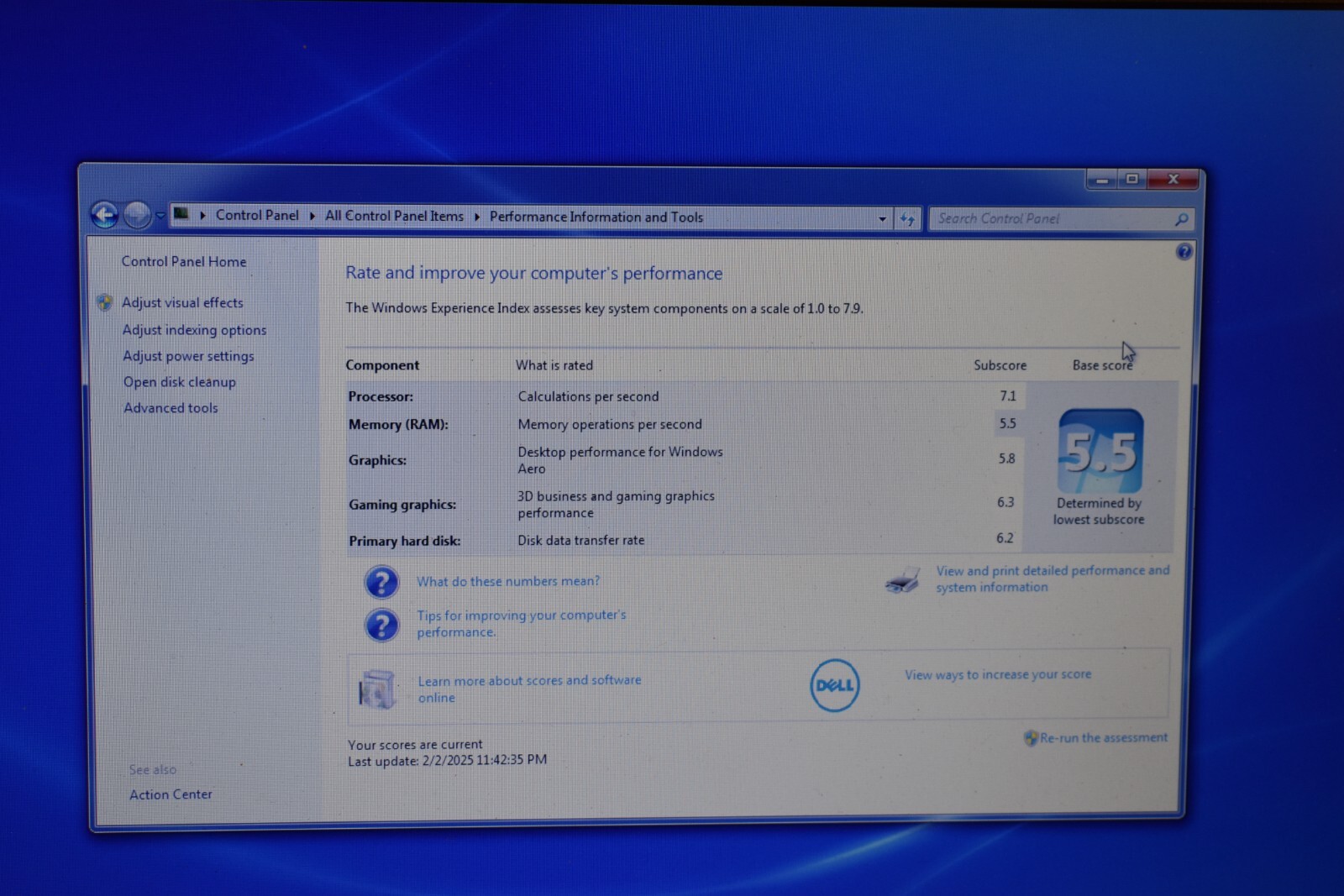Open Adjust visual effects

coord(182,302)
